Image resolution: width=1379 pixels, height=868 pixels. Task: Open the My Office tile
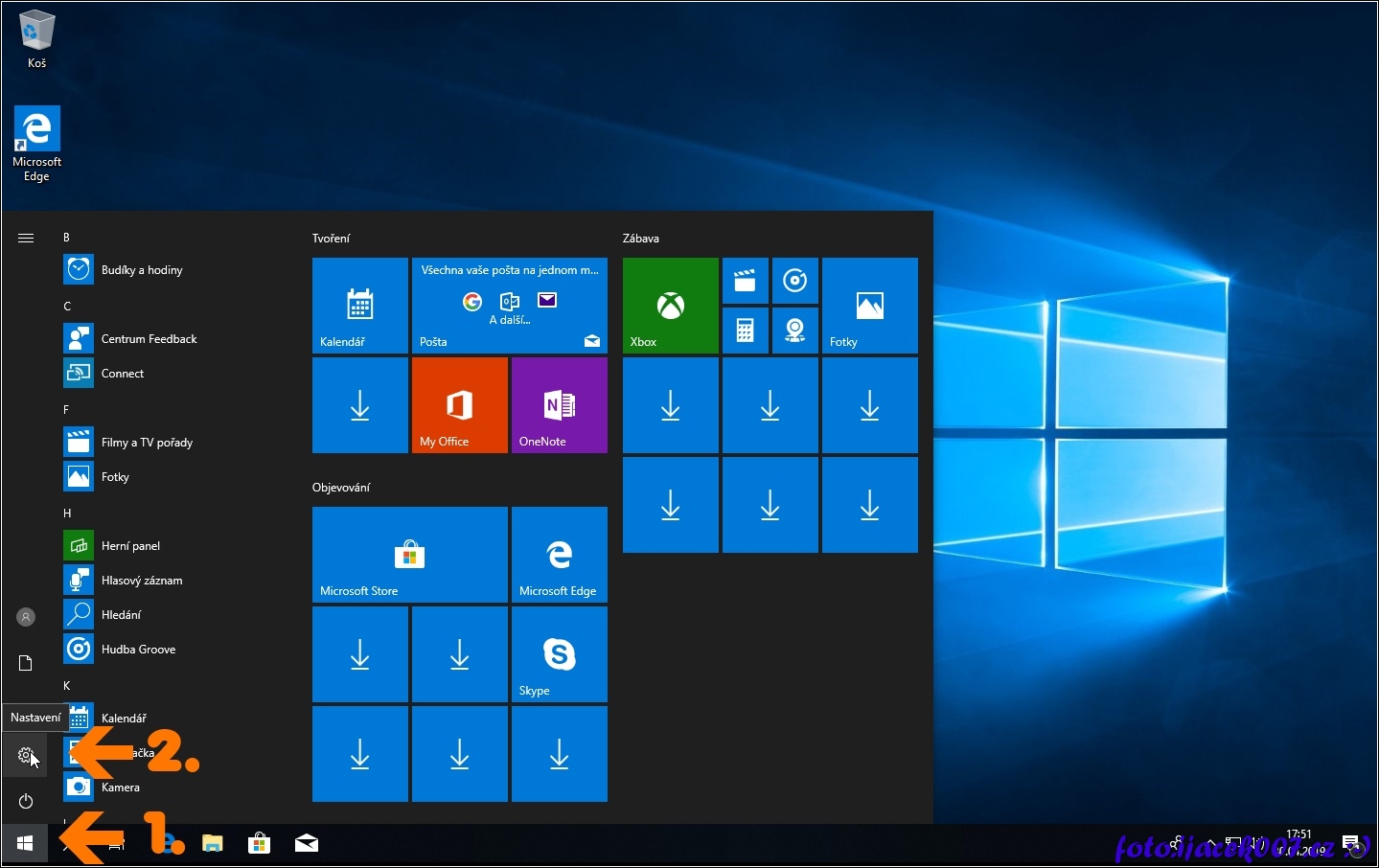(x=459, y=405)
